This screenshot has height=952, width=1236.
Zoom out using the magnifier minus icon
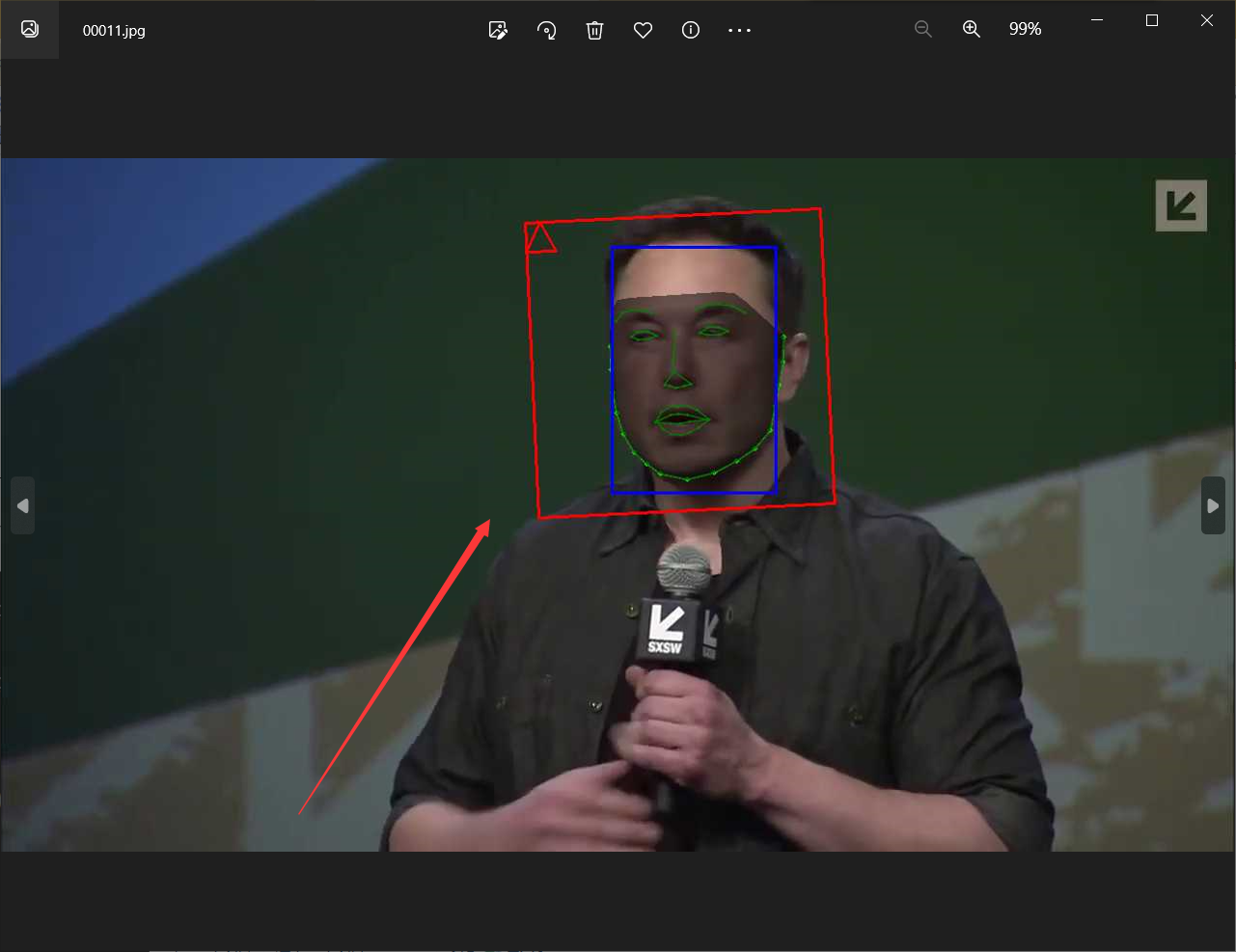(x=923, y=30)
